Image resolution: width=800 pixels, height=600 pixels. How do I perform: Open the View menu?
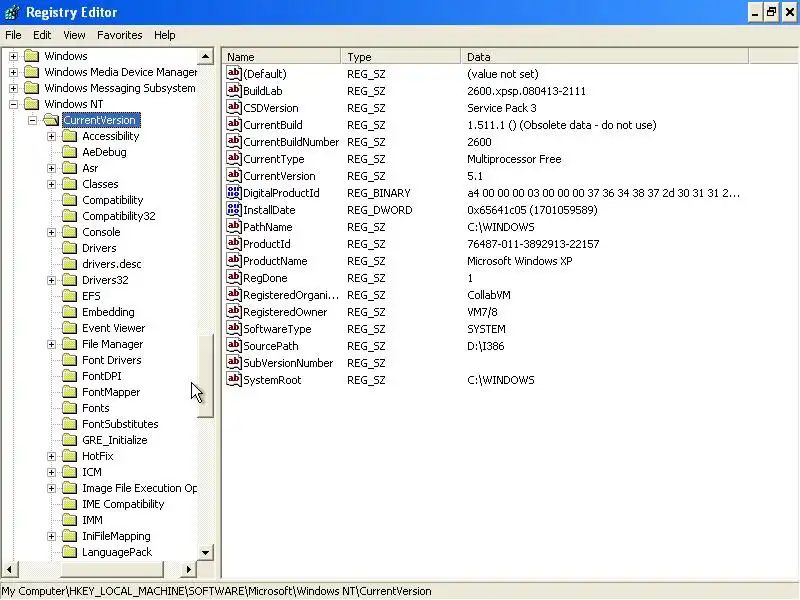(x=74, y=35)
